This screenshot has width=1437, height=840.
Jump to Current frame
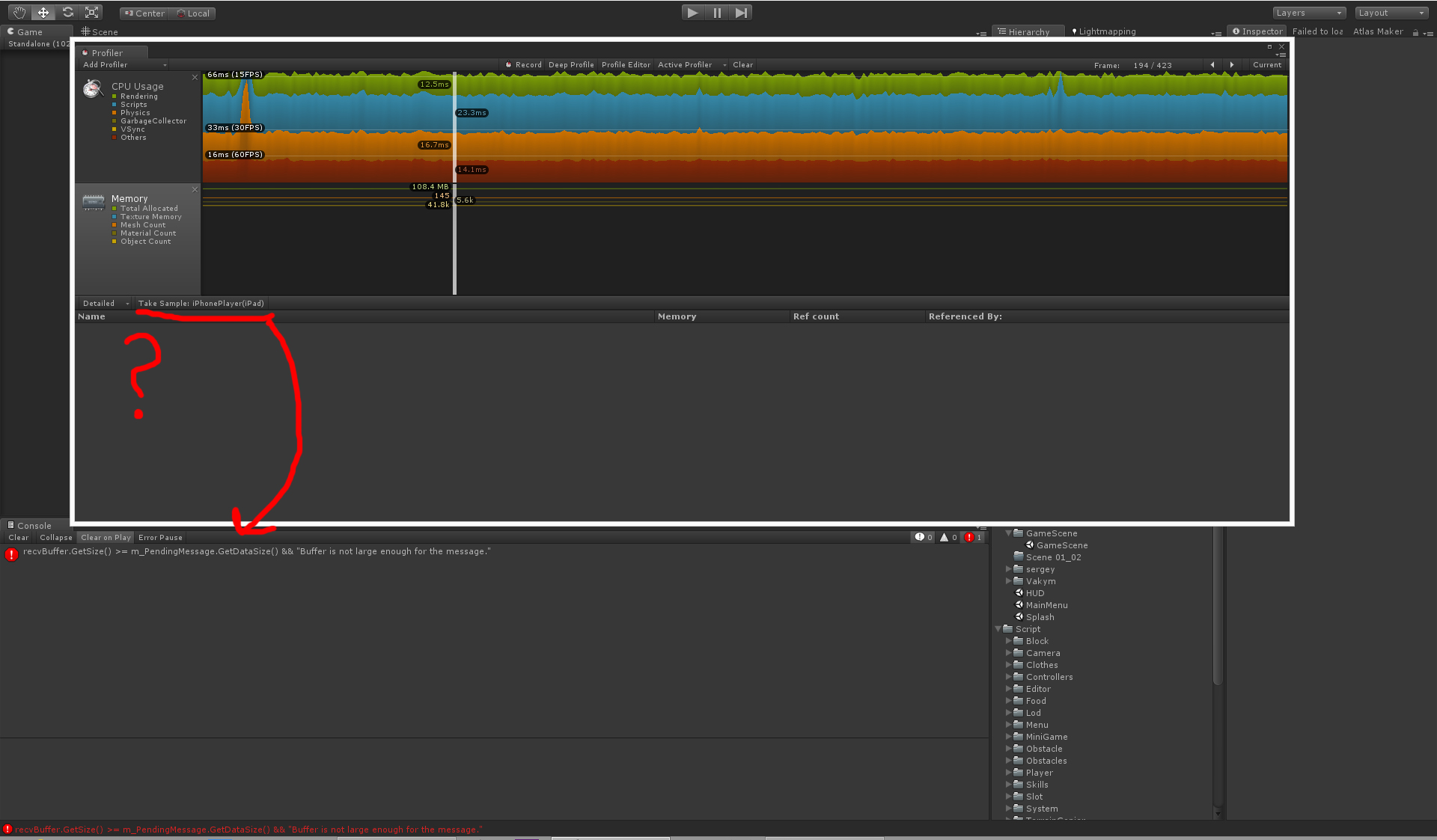[1266, 65]
